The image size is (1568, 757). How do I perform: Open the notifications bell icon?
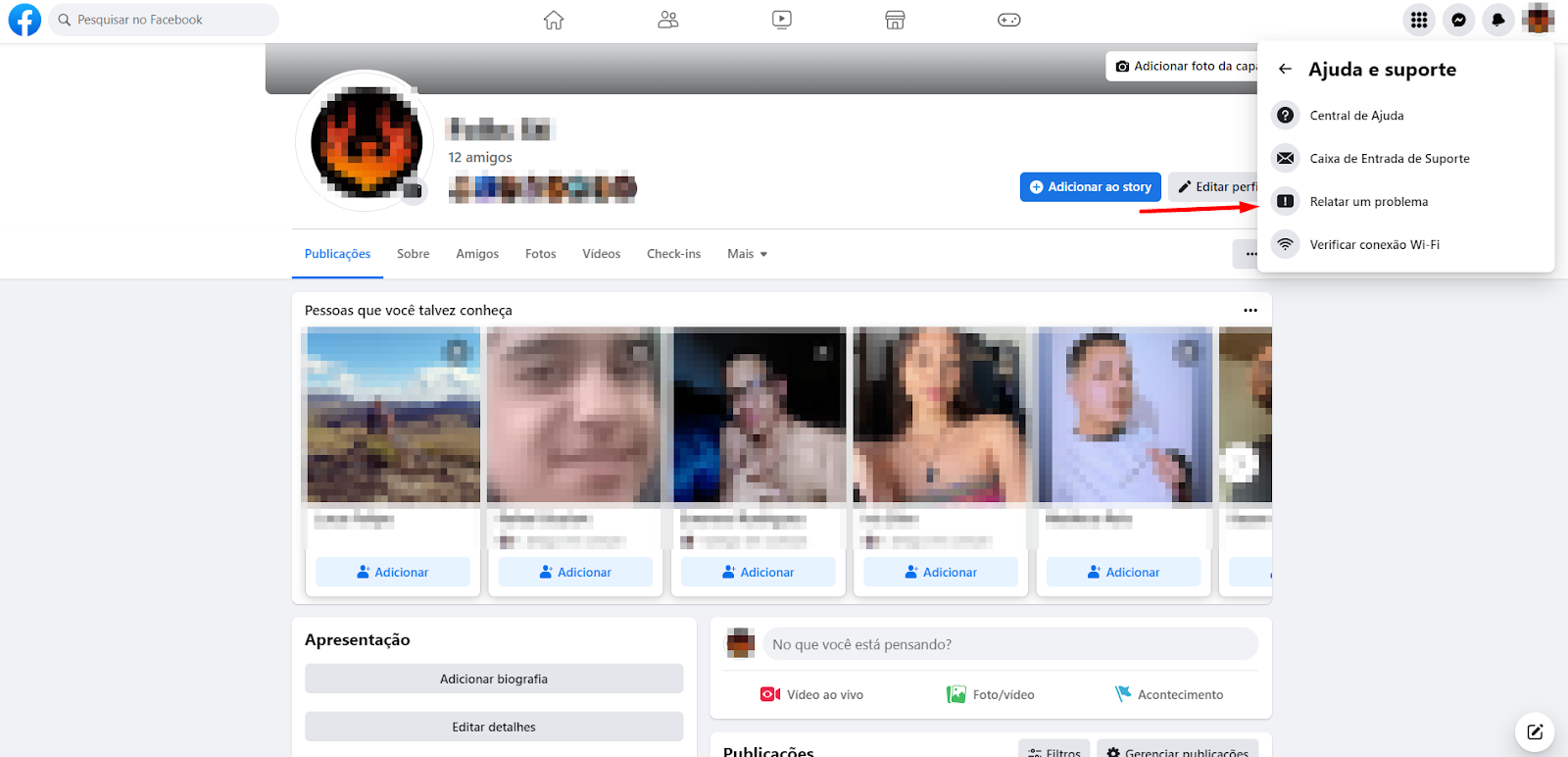click(x=1497, y=20)
